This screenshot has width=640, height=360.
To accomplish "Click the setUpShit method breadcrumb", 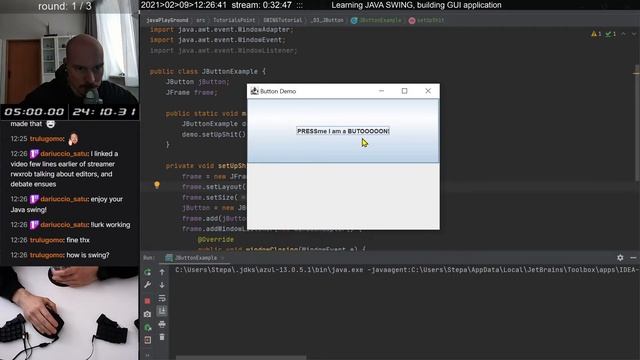I will click(x=427, y=20).
